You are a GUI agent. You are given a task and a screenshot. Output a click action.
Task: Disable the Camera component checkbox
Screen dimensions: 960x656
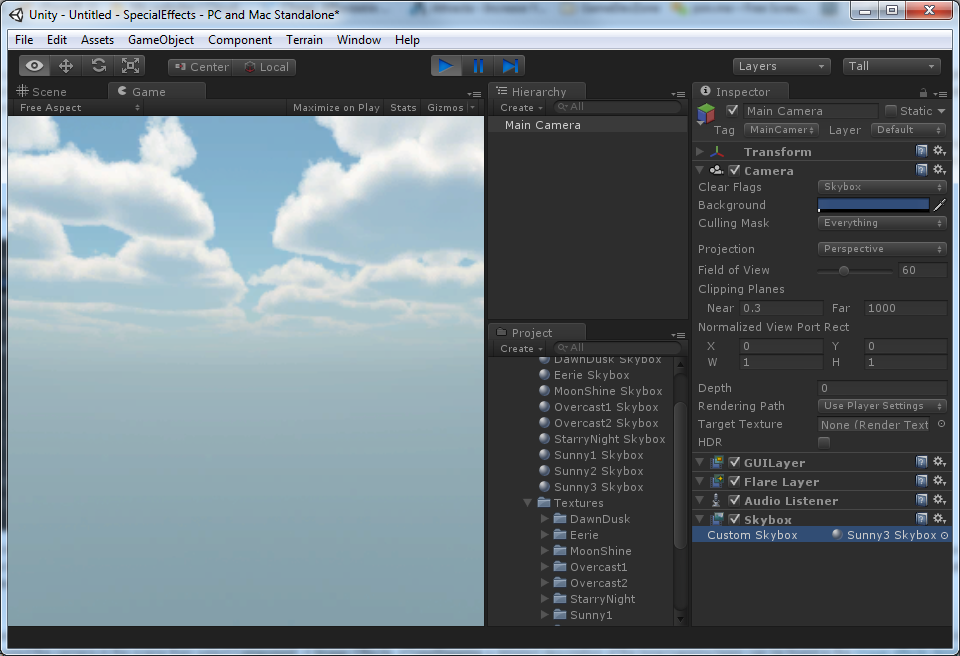point(735,170)
